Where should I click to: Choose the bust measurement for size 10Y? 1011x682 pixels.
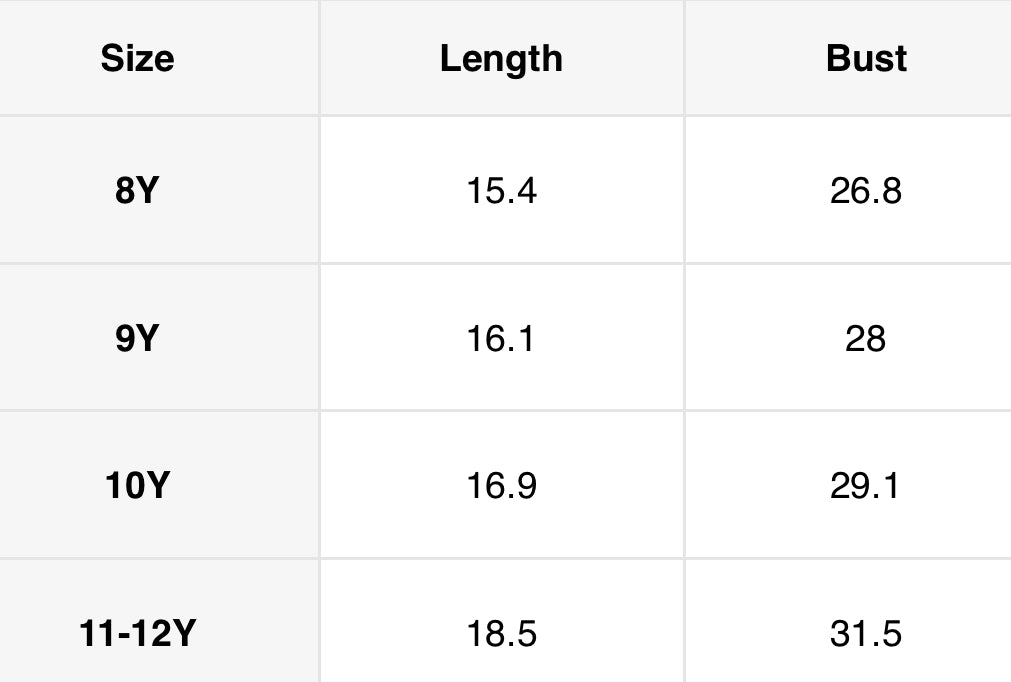866,486
